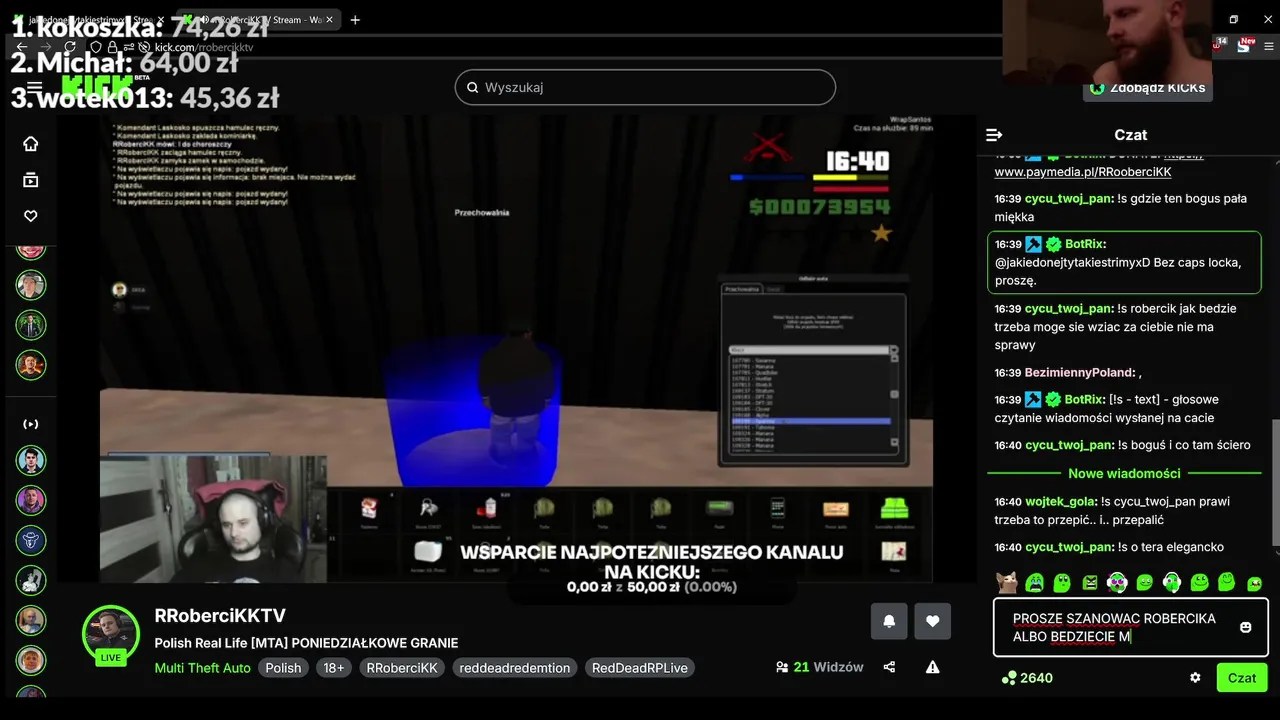Image resolution: width=1280 pixels, height=720 pixels.
Task: Open the Kick home page icon in sidebar
Action: (31, 144)
